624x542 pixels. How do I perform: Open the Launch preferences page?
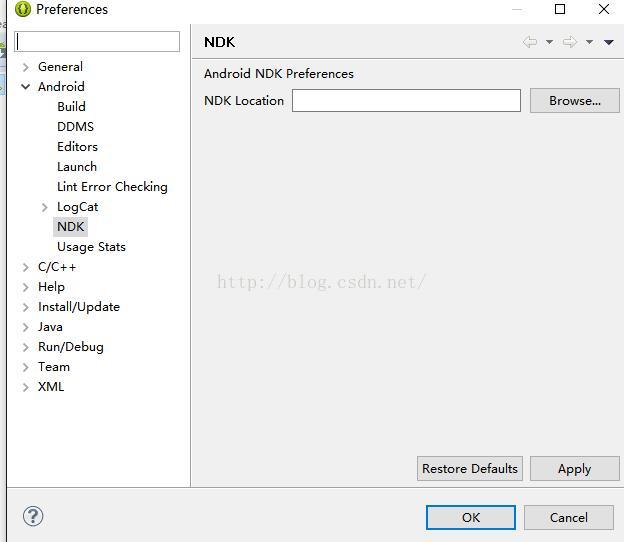click(x=77, y=166)
